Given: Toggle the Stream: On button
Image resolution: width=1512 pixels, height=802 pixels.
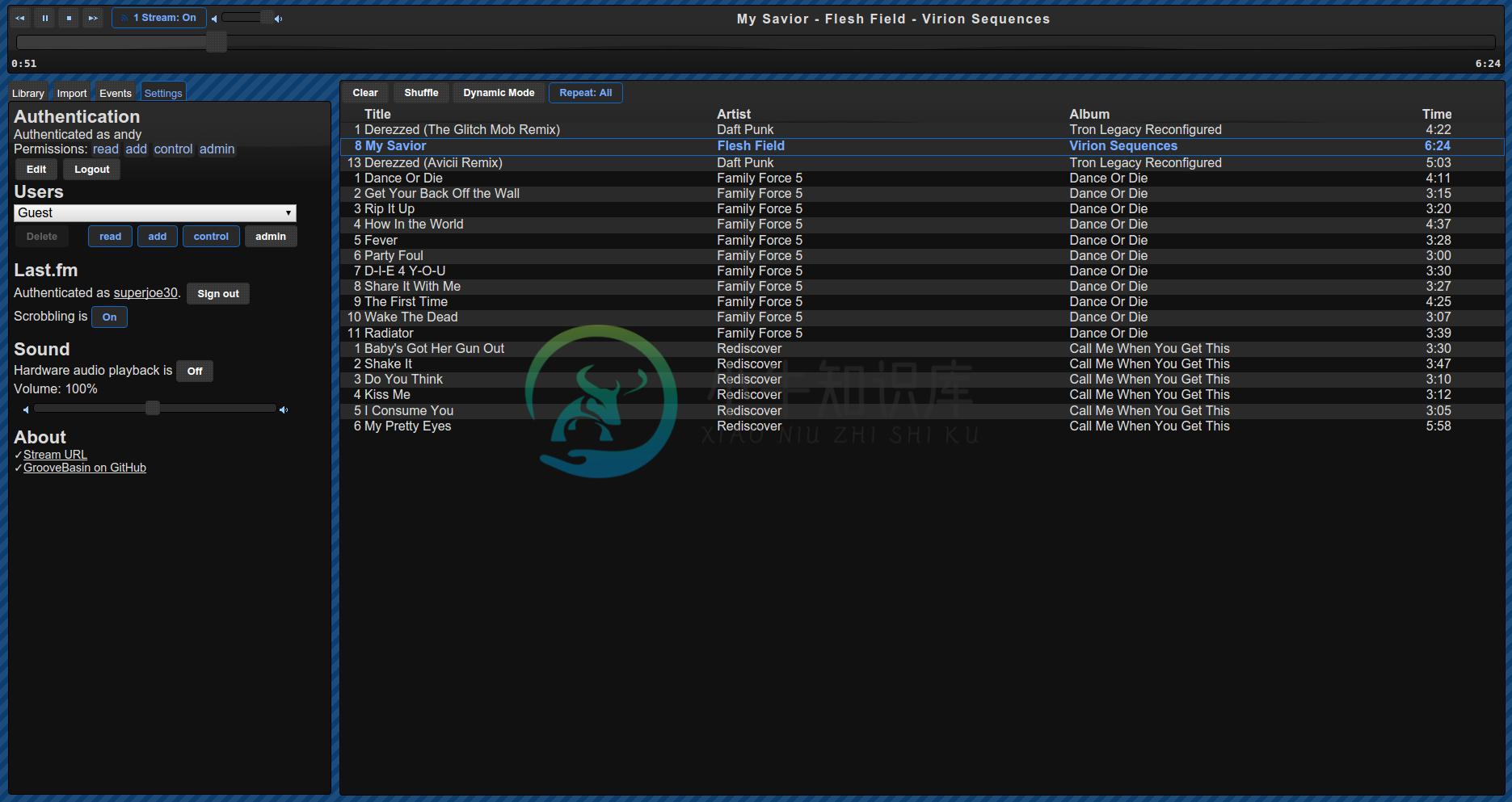Looking at the screenshot, I should click(159, 18).
